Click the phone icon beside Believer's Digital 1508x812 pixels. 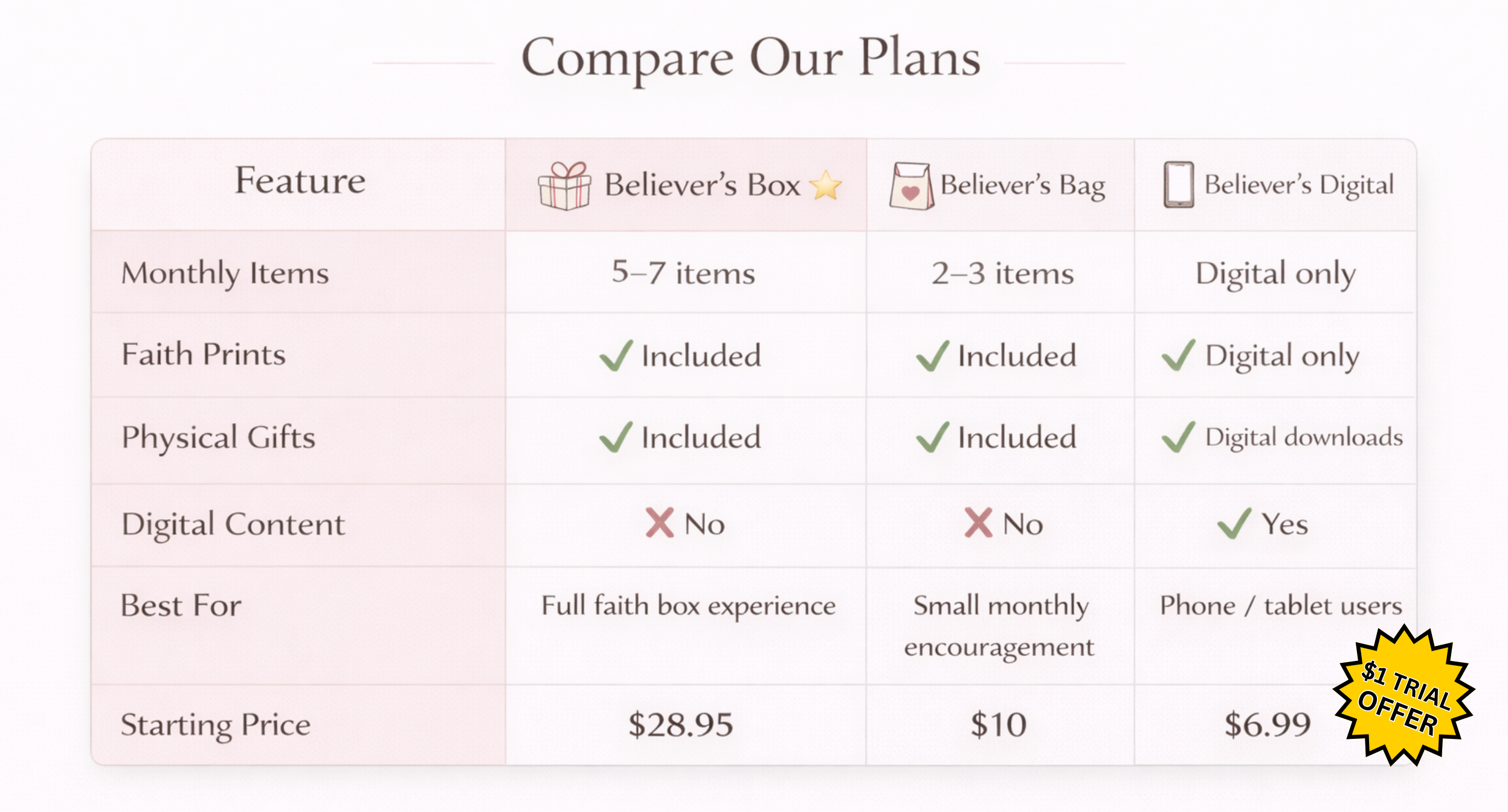click(1178, 185)
